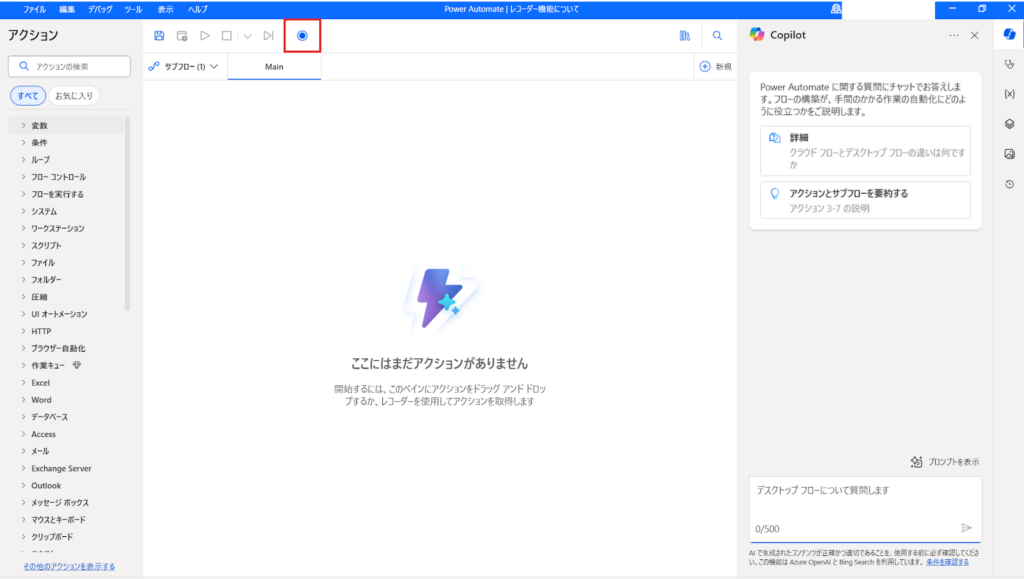Click the magnifier search icon in flow toolbar
This screenshot has width=1024, height=579.
point(717,36)
